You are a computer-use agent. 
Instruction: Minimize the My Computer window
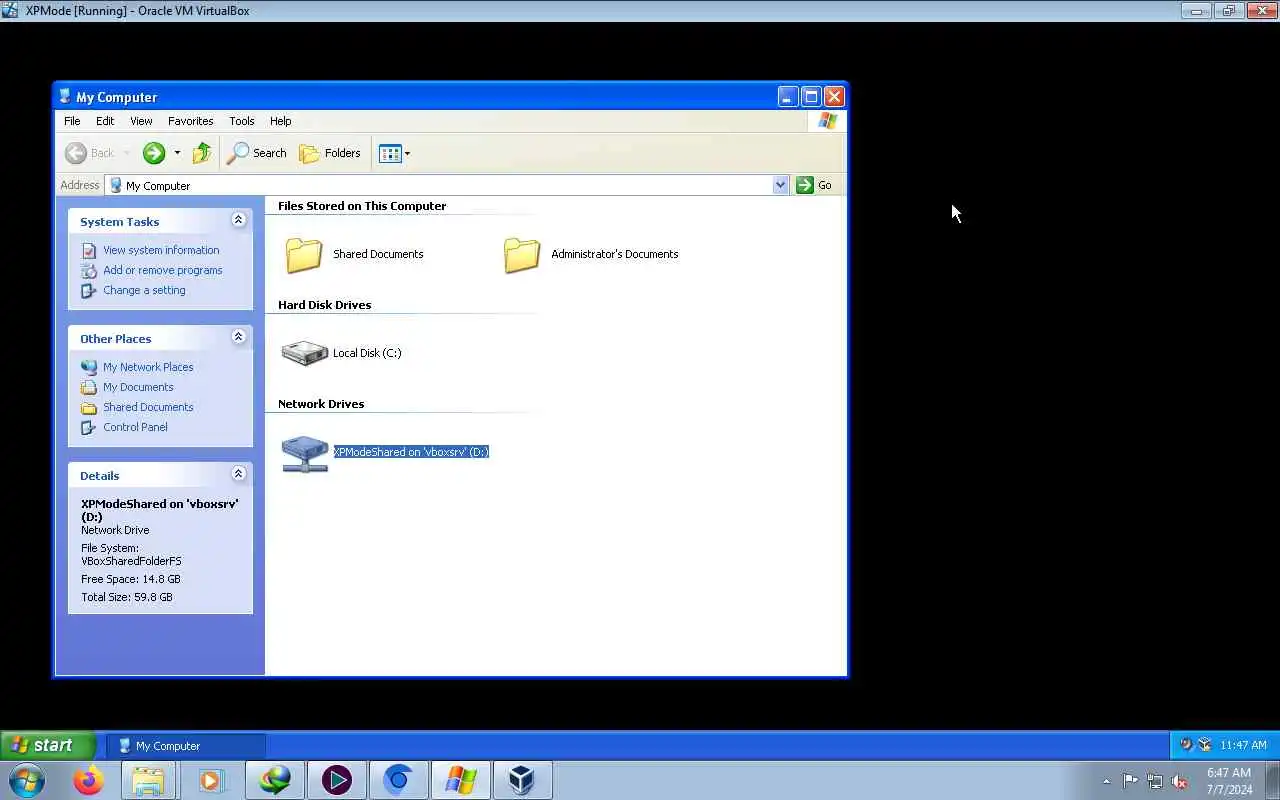click(788, 97)
